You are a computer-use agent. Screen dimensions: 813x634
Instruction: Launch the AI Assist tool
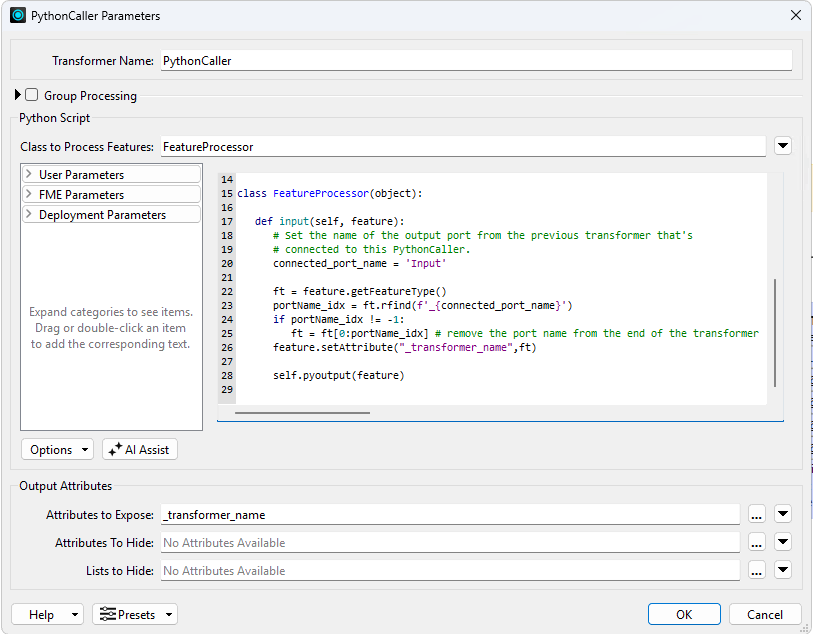point(140,449)
